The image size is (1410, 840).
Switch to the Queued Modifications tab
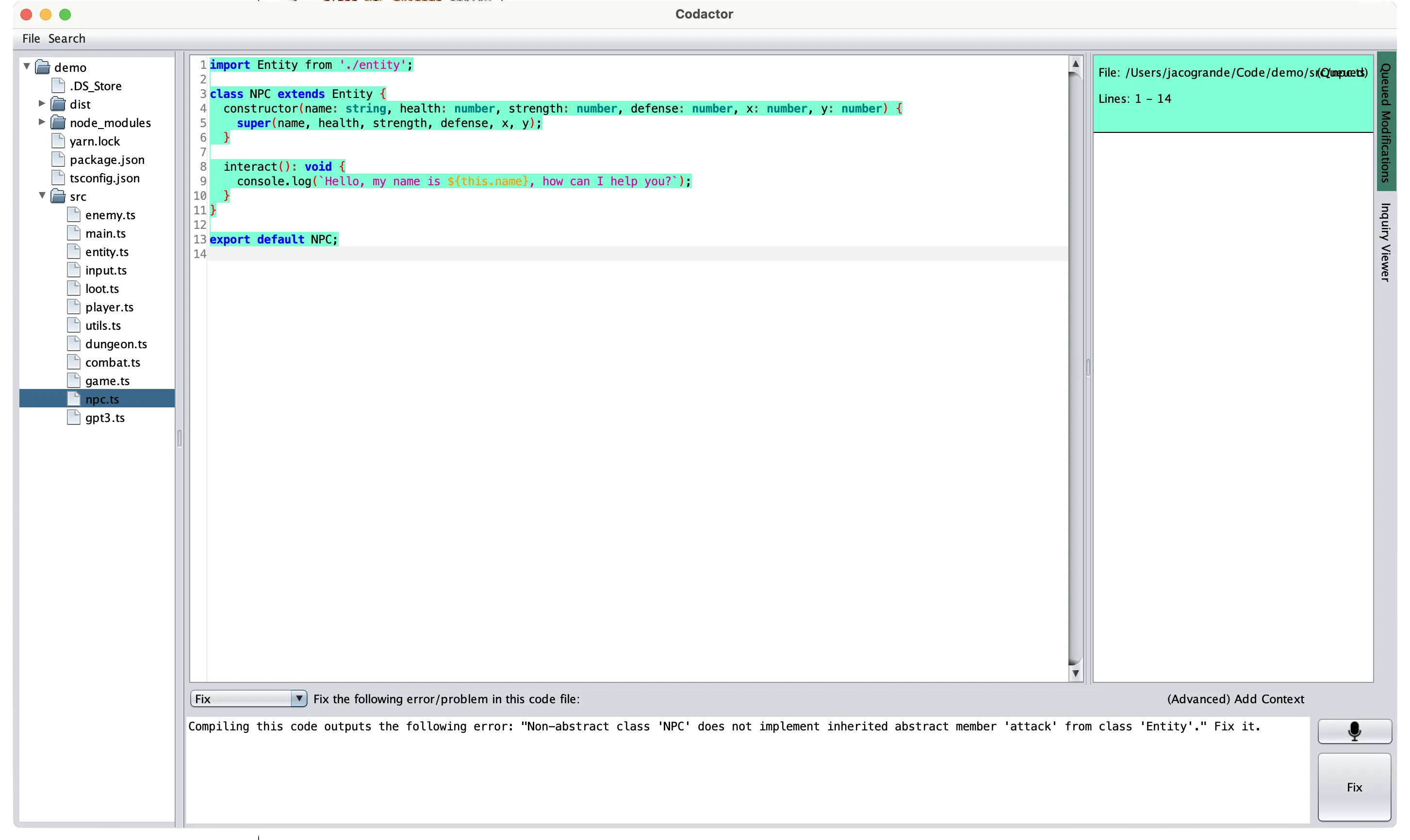(x=1385, y=122)
